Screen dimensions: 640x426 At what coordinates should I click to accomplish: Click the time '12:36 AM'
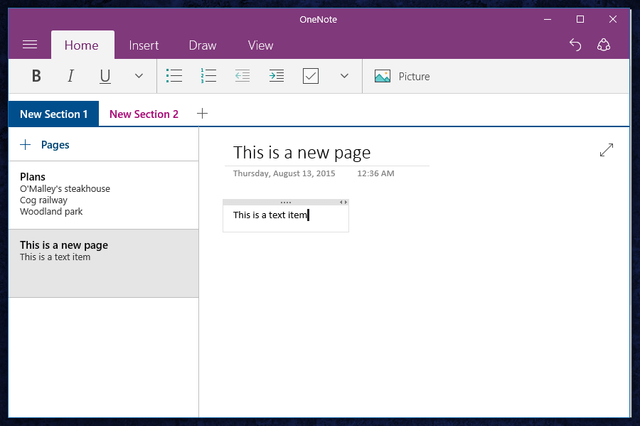(x=376, y=173)
